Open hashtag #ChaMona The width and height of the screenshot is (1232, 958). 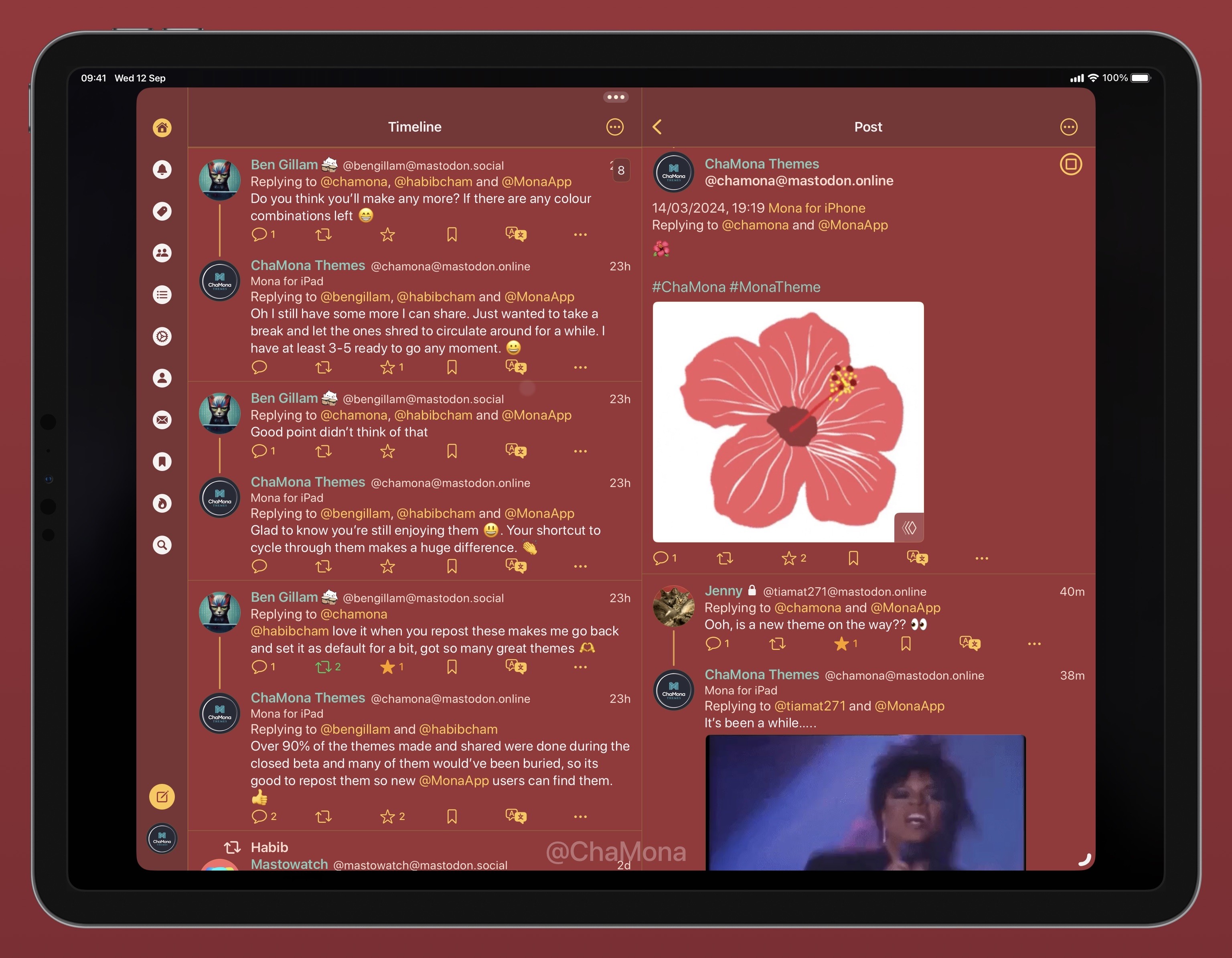(x=688, y=287)
